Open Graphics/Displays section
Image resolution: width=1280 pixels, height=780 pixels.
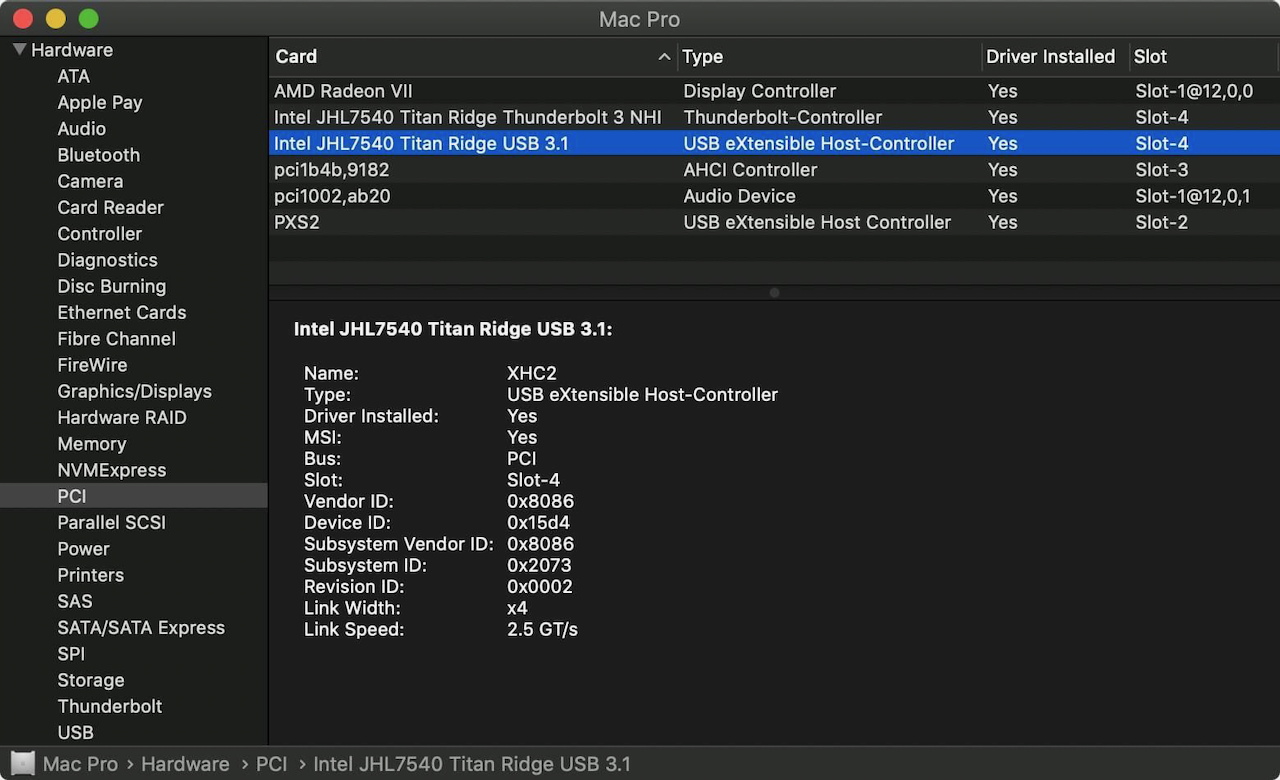coord(134,391)
